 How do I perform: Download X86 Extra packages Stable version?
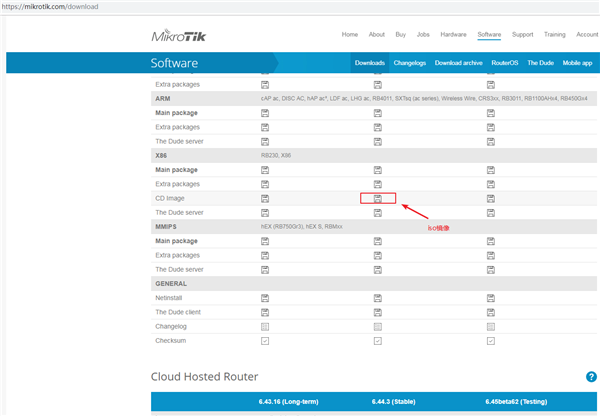click(378, 184)
